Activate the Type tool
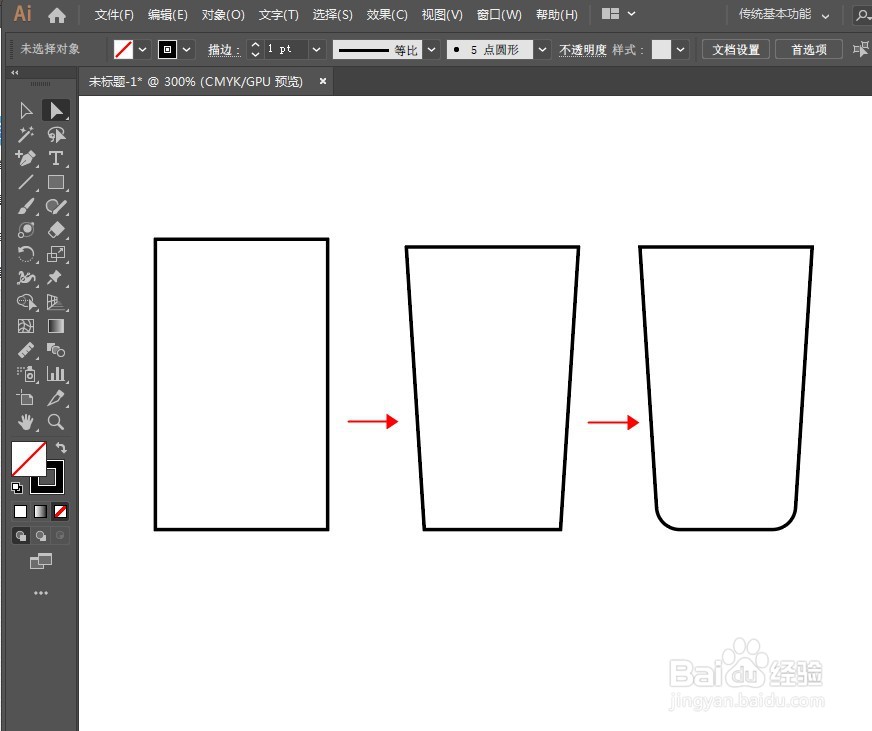872x731 pixels. click(x=55, y=158)
